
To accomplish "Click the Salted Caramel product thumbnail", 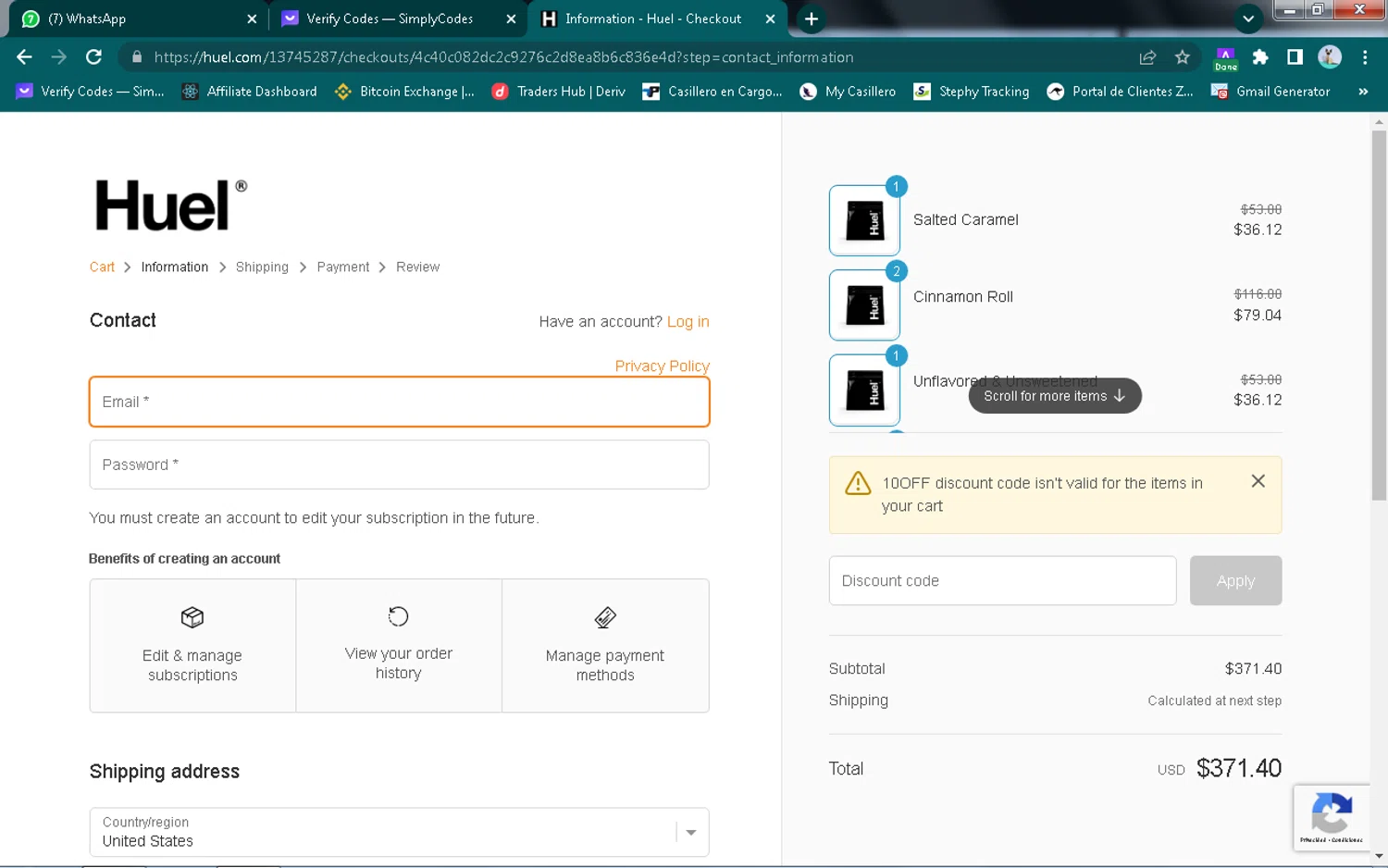I will click(865, 221).
